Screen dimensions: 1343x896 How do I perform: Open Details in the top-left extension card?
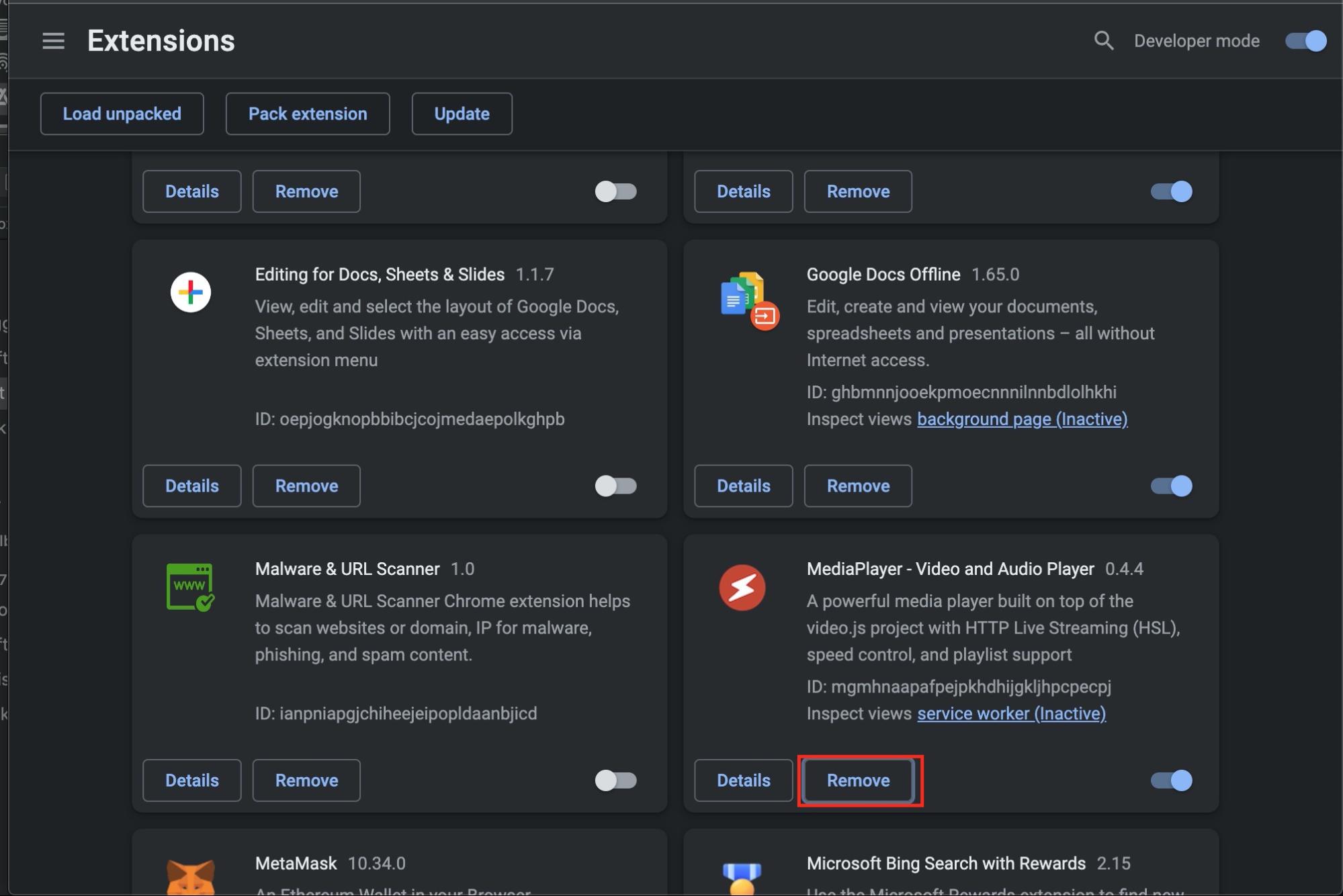point(192,191)
